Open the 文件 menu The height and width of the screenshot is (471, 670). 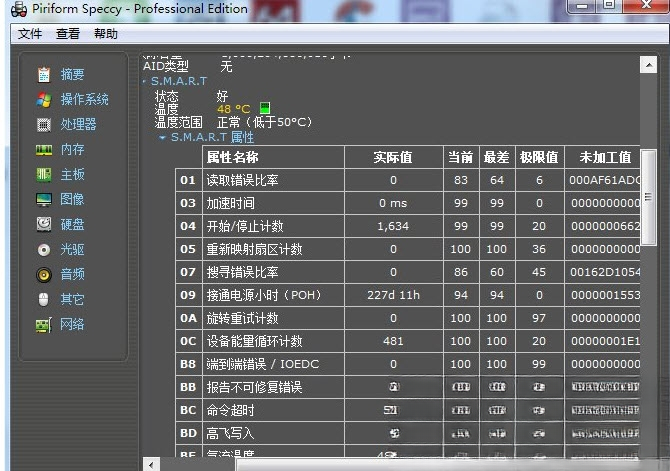click(30, 34)
